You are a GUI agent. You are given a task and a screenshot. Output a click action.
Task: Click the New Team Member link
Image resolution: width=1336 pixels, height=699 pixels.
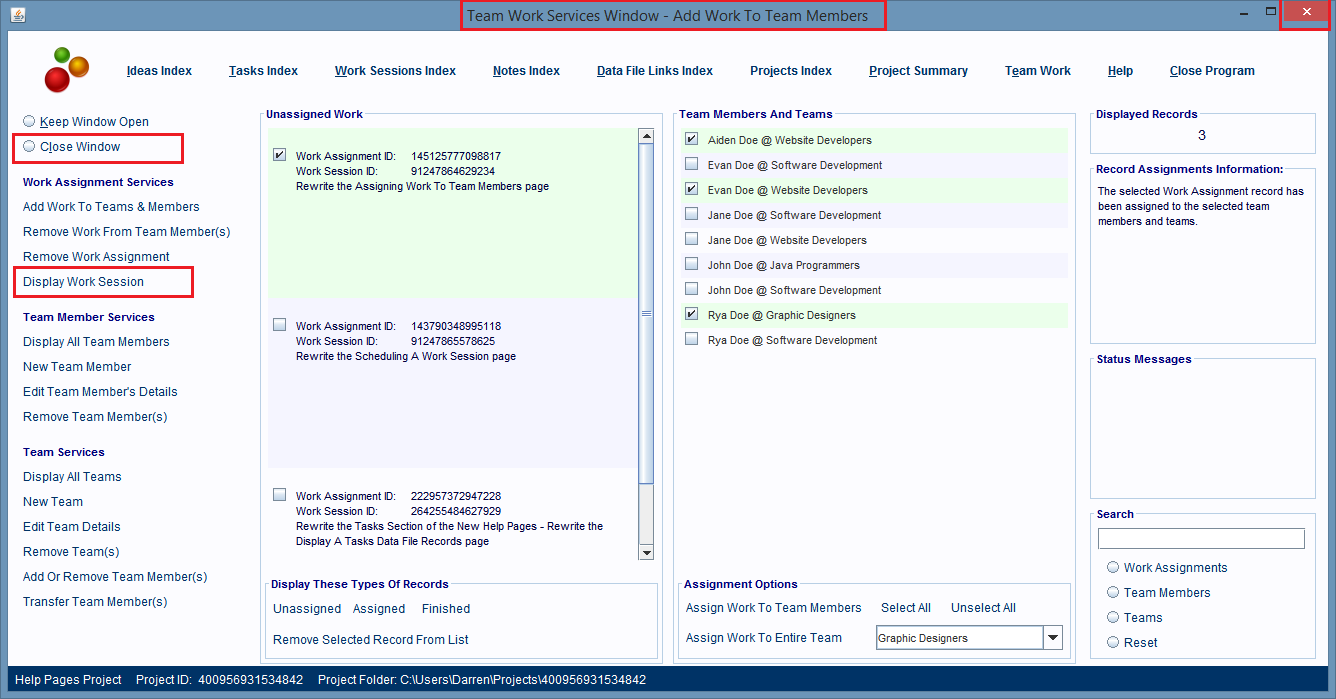click(77, 366)
